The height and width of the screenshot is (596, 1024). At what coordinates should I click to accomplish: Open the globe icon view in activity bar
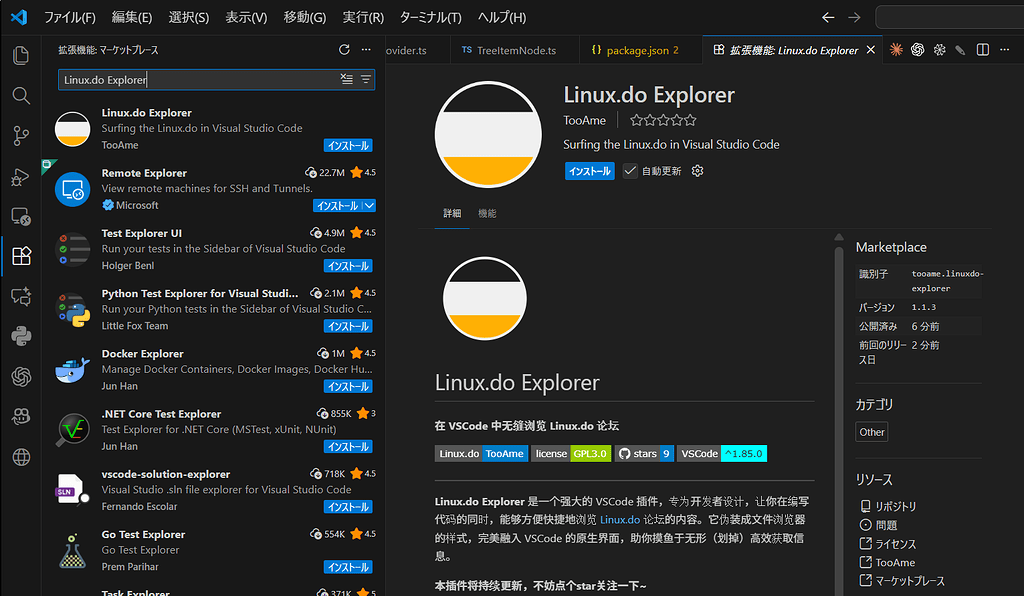[x=21, y=457]
